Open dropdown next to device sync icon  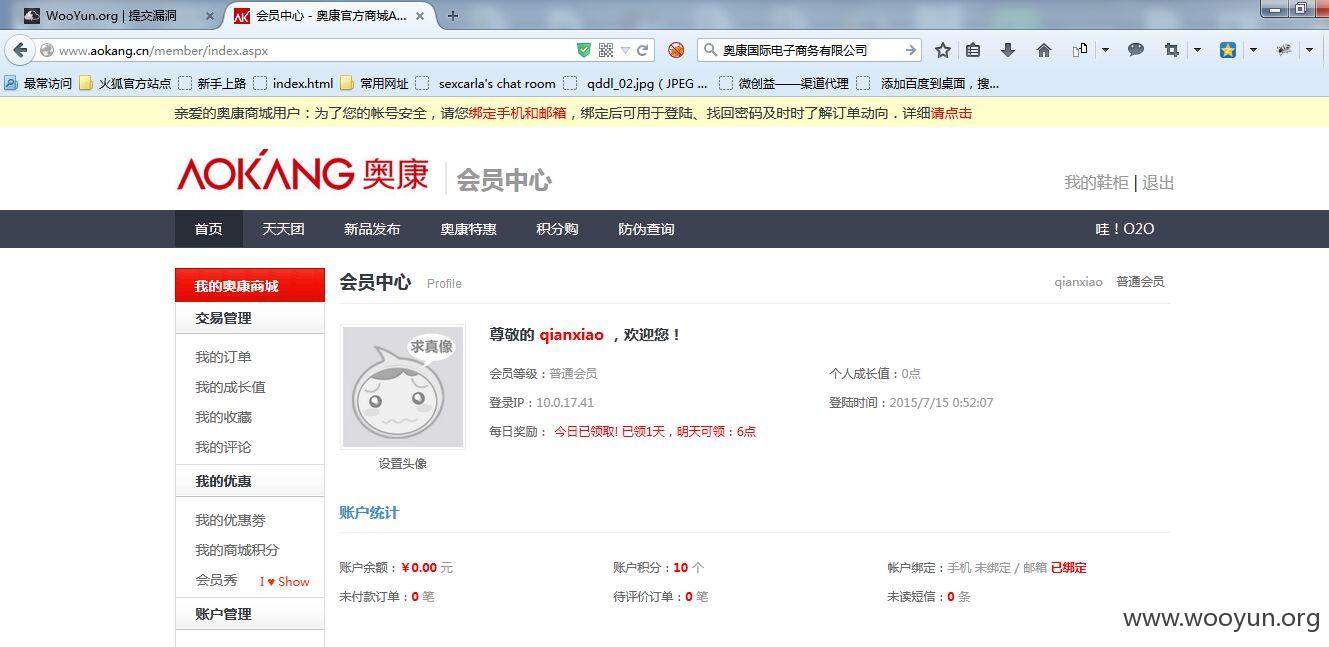click(1105, 50)
